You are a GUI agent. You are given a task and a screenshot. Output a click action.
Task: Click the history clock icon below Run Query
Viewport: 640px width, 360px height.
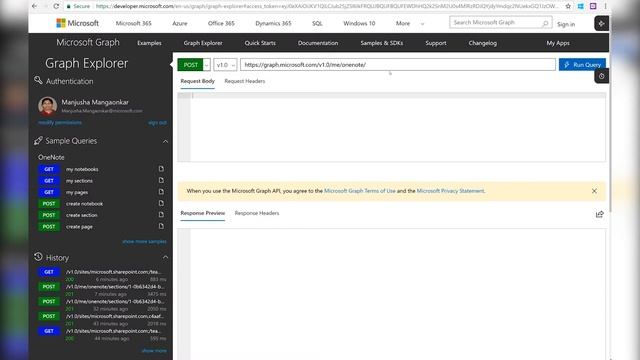601,76
